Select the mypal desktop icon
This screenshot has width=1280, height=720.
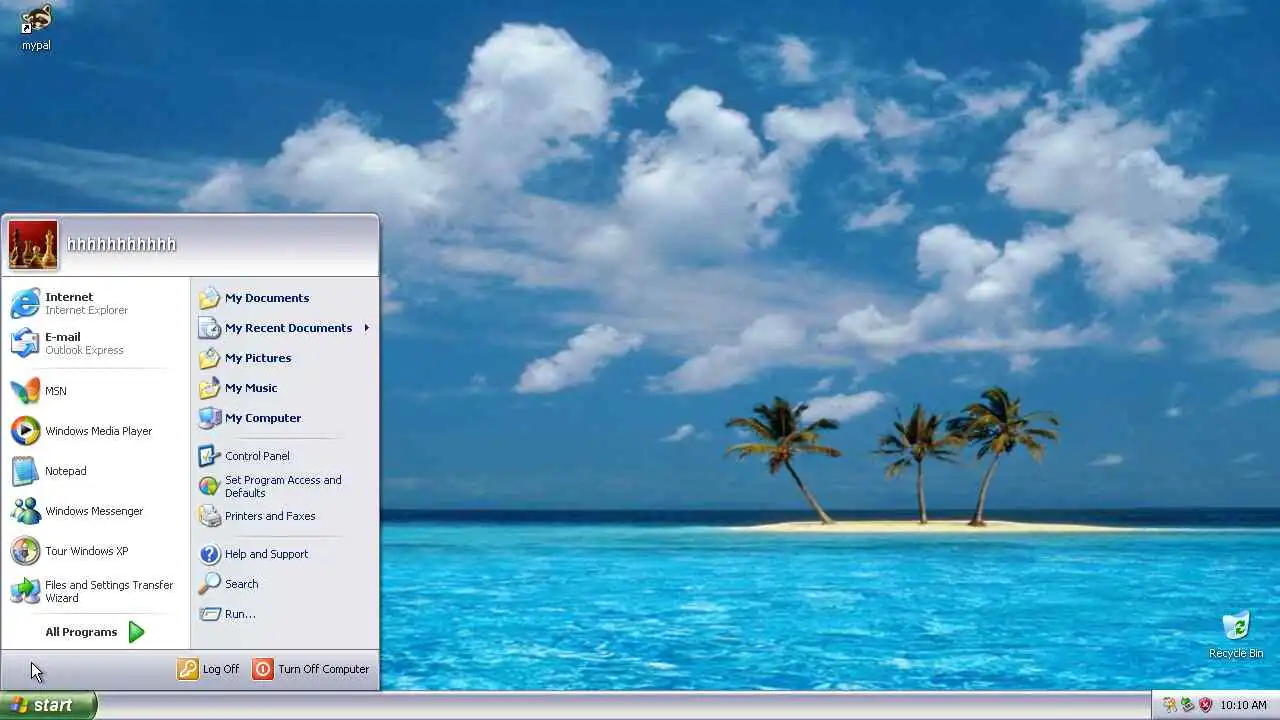36,27
